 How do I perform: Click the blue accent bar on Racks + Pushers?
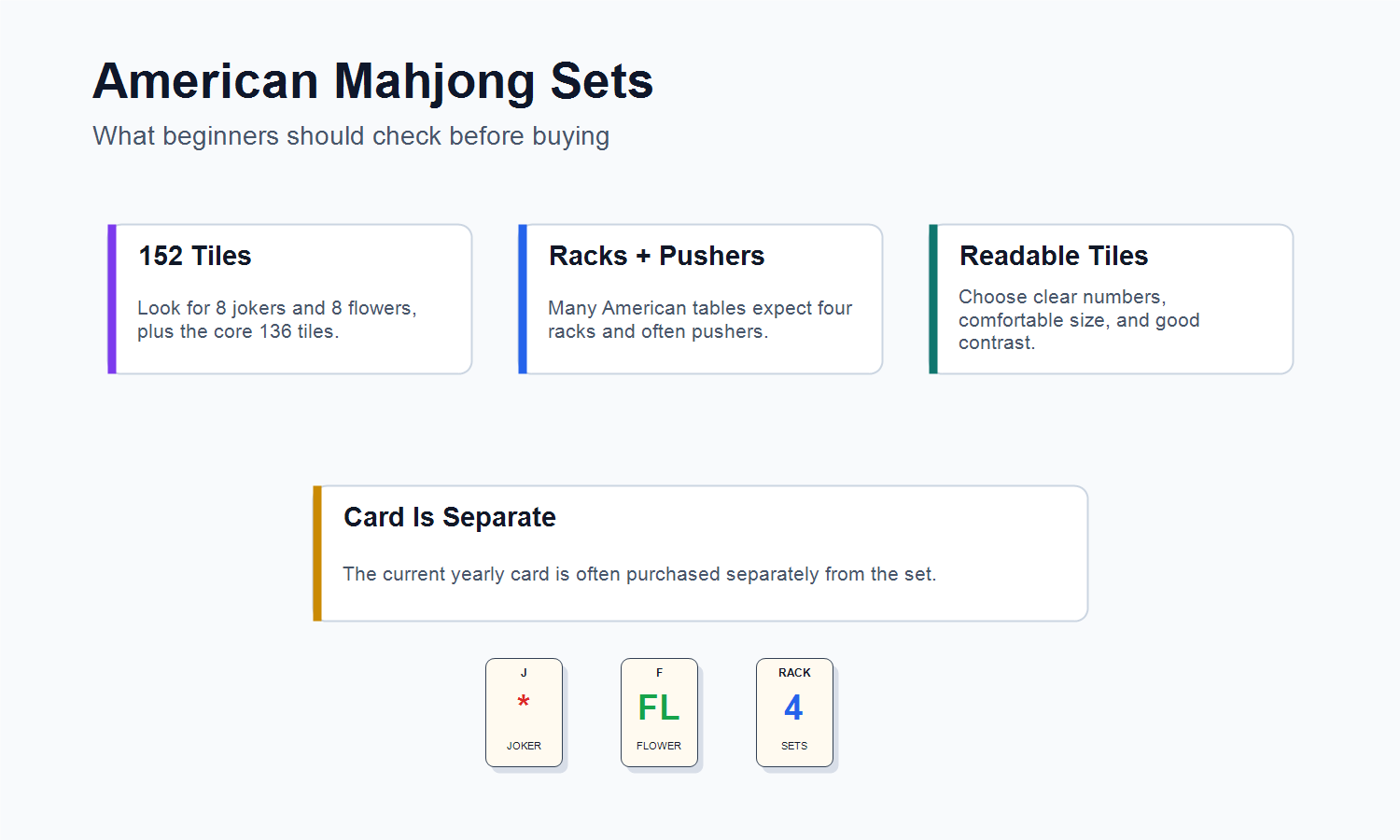[x=523, y=299]
